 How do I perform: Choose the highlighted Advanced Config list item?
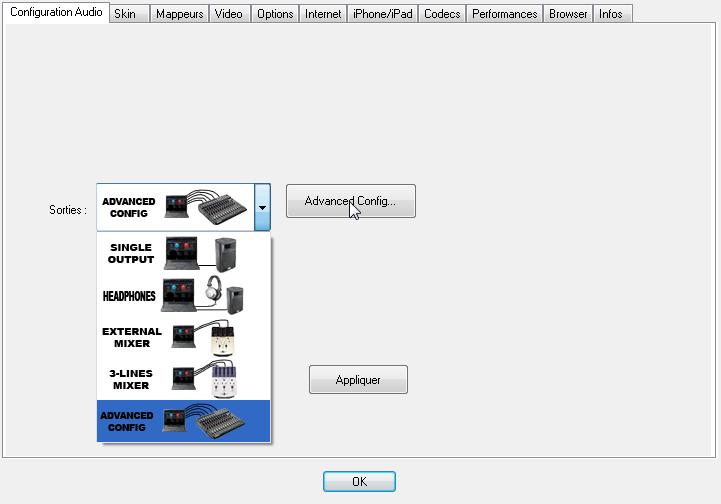(x=184, y=421)
